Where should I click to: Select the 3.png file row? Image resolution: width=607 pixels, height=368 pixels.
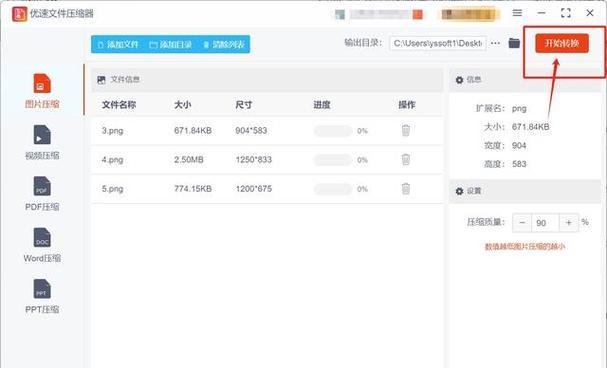267,130
